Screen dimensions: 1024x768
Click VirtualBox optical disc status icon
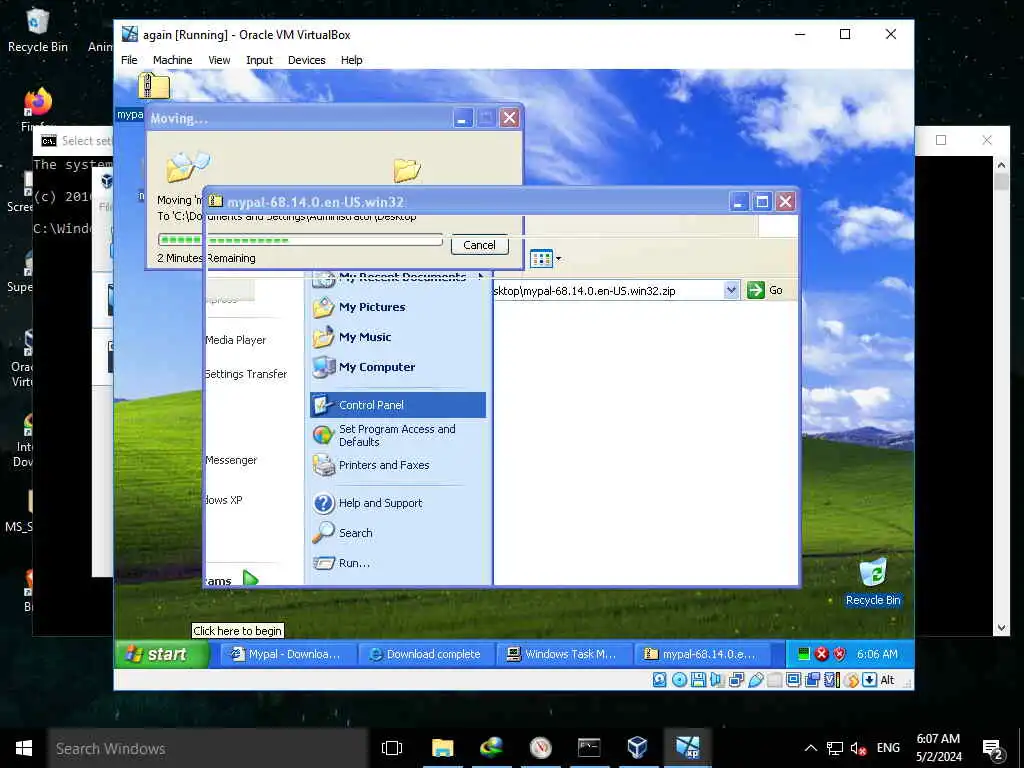tap(679, 680)
